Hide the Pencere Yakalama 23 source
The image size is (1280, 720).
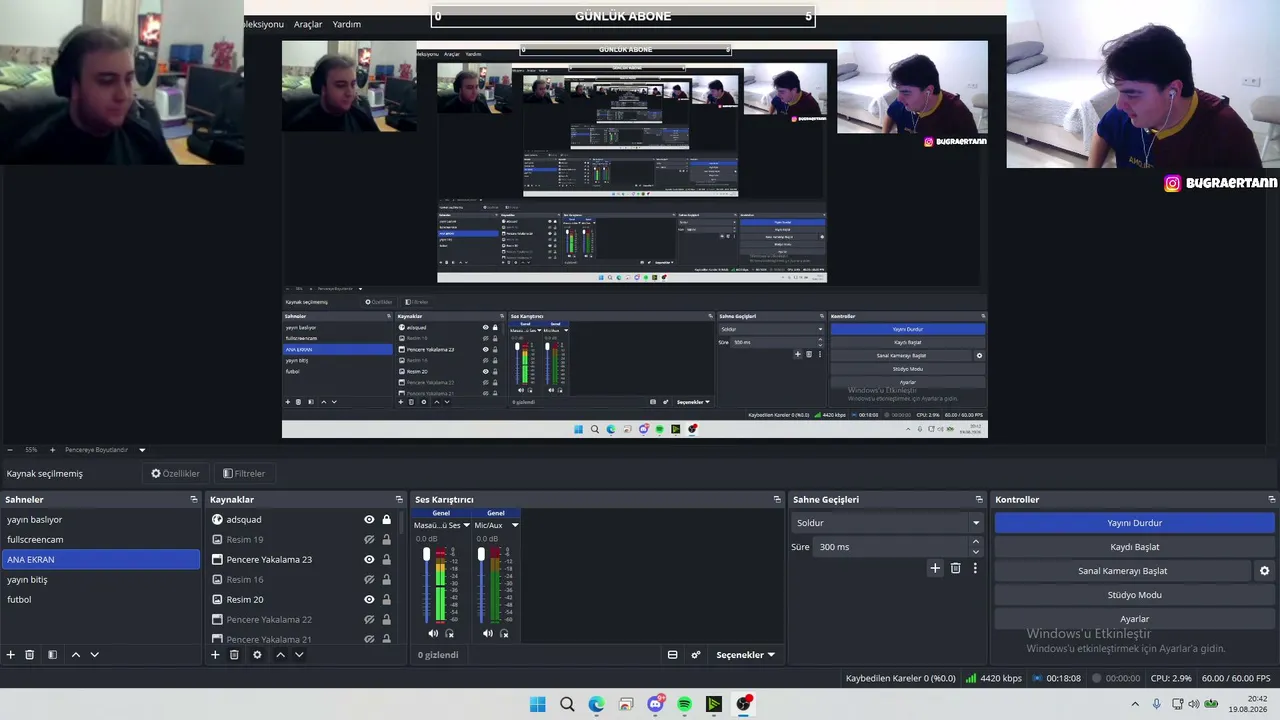[369, 560]
